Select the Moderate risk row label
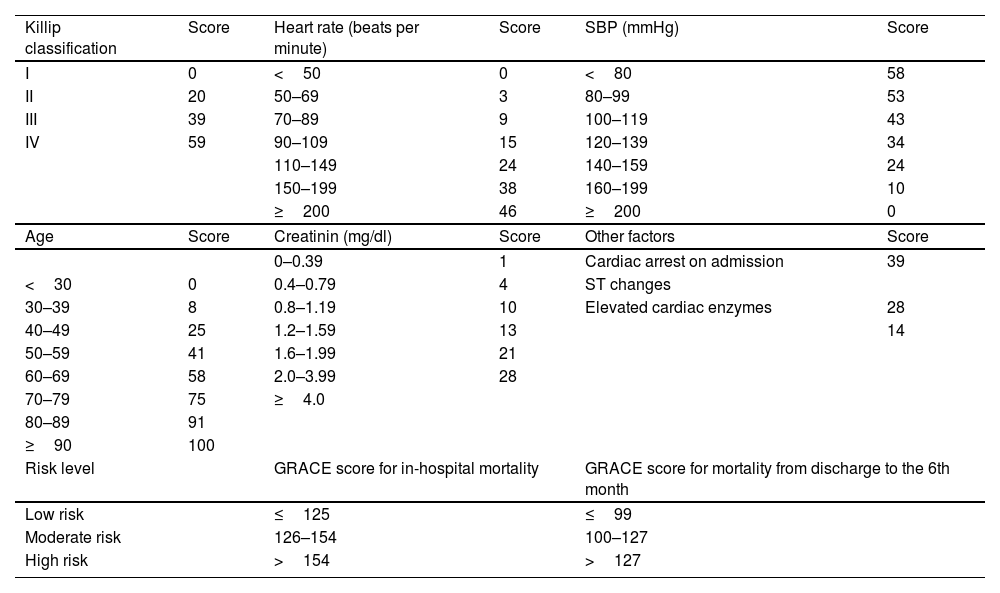Screen dimensions: 1000x593 [x=72, y=538]
